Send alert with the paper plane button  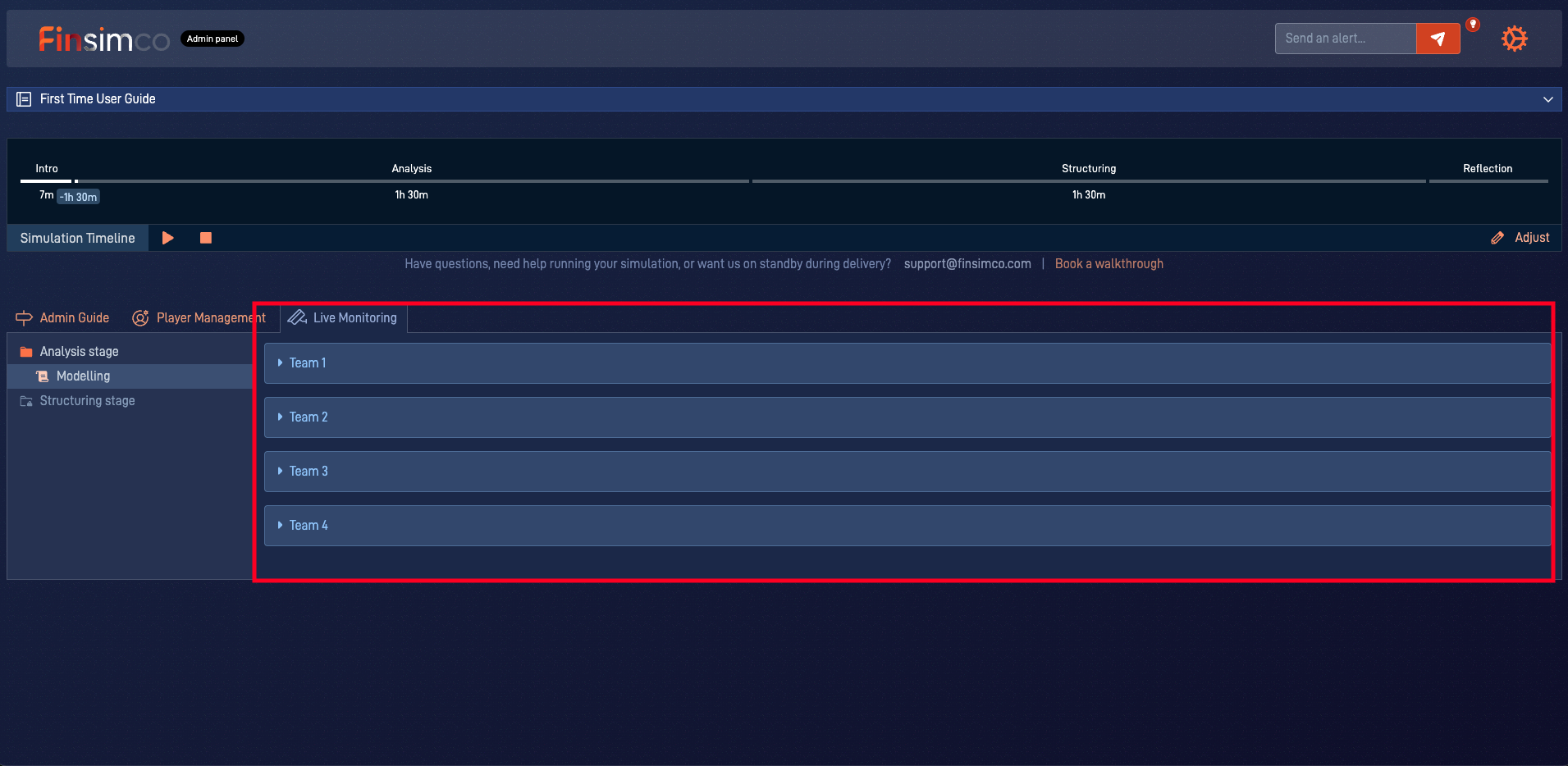[x=1438, y=39]
